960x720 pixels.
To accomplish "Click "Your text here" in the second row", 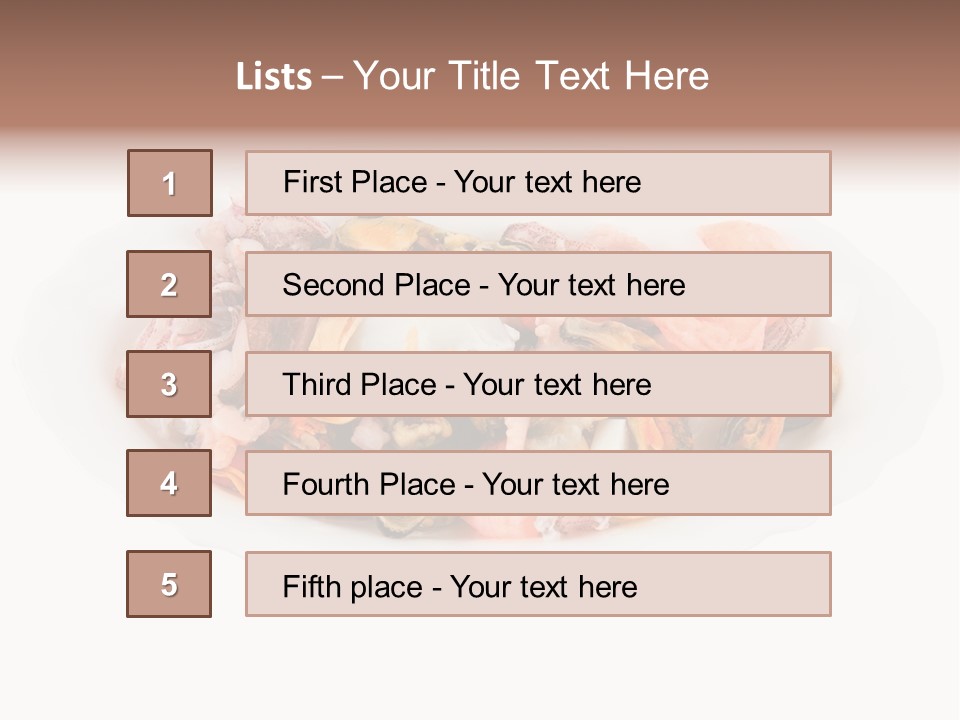I will click(x=591, y=285).
